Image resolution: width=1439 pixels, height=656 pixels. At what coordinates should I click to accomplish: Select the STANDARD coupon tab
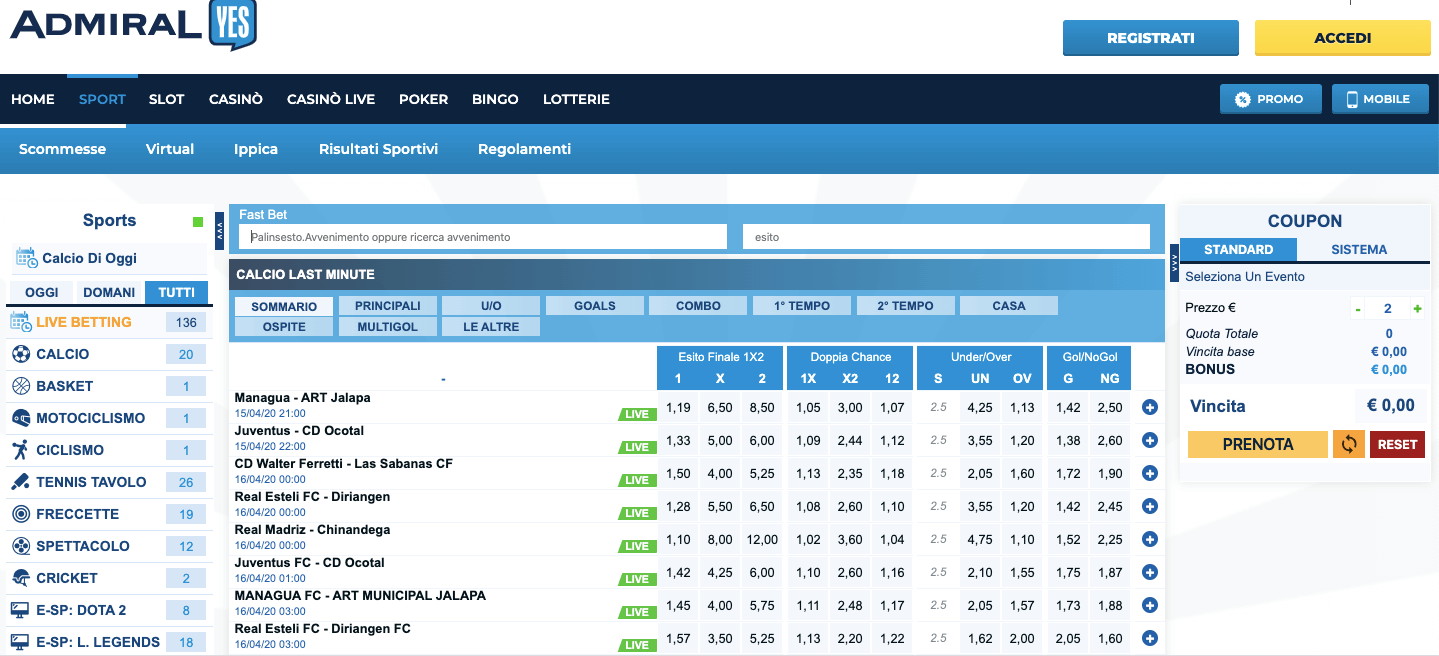click(x=1238, y=250)
